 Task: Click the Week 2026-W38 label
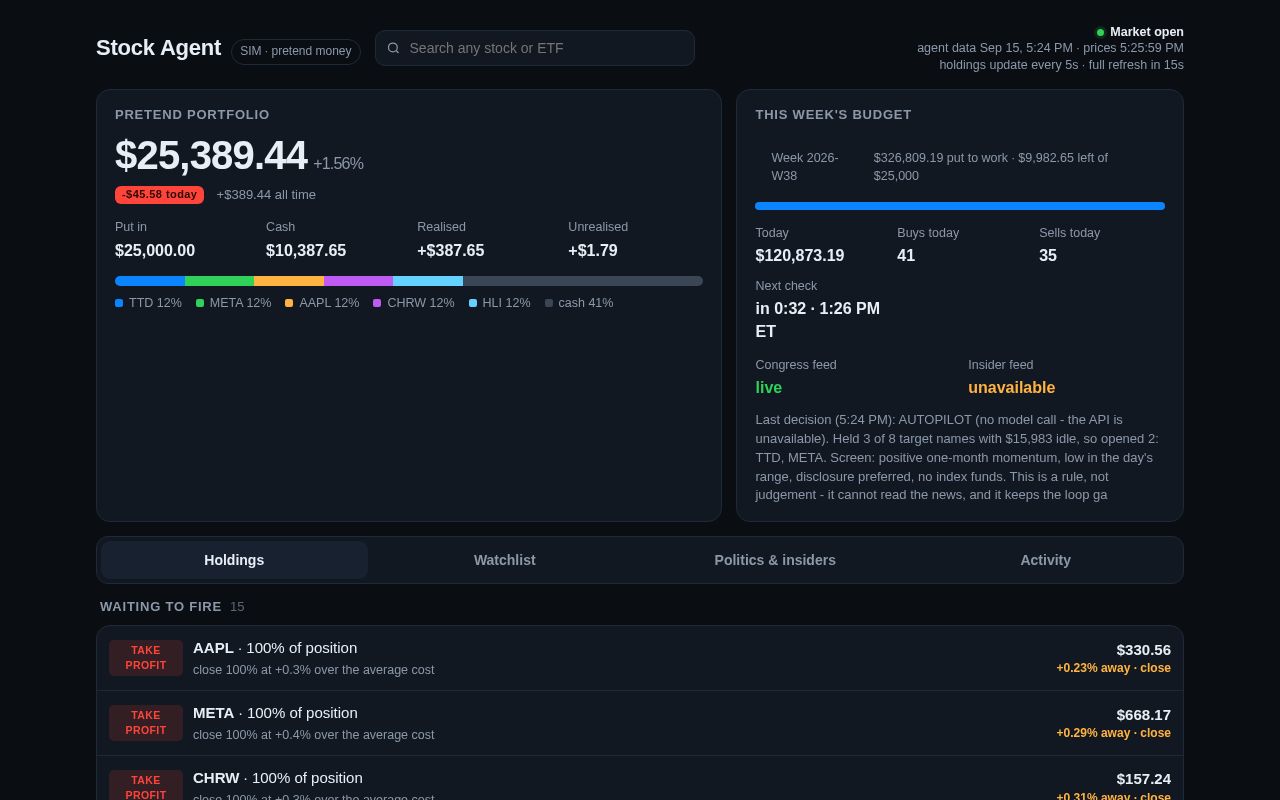[x=805, y=167]
